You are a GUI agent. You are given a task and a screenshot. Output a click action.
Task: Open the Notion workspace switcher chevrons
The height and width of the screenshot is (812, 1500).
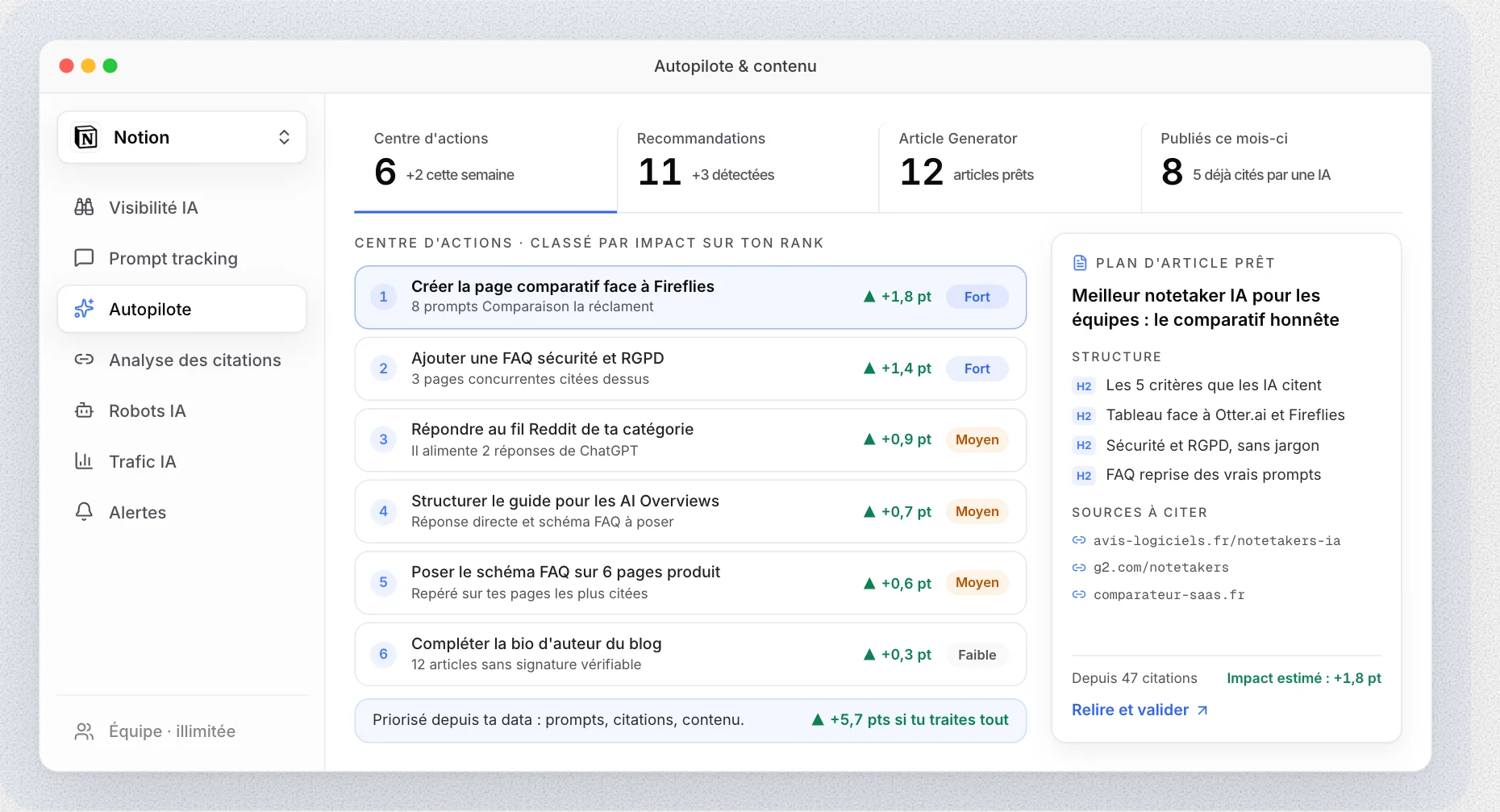284,137
